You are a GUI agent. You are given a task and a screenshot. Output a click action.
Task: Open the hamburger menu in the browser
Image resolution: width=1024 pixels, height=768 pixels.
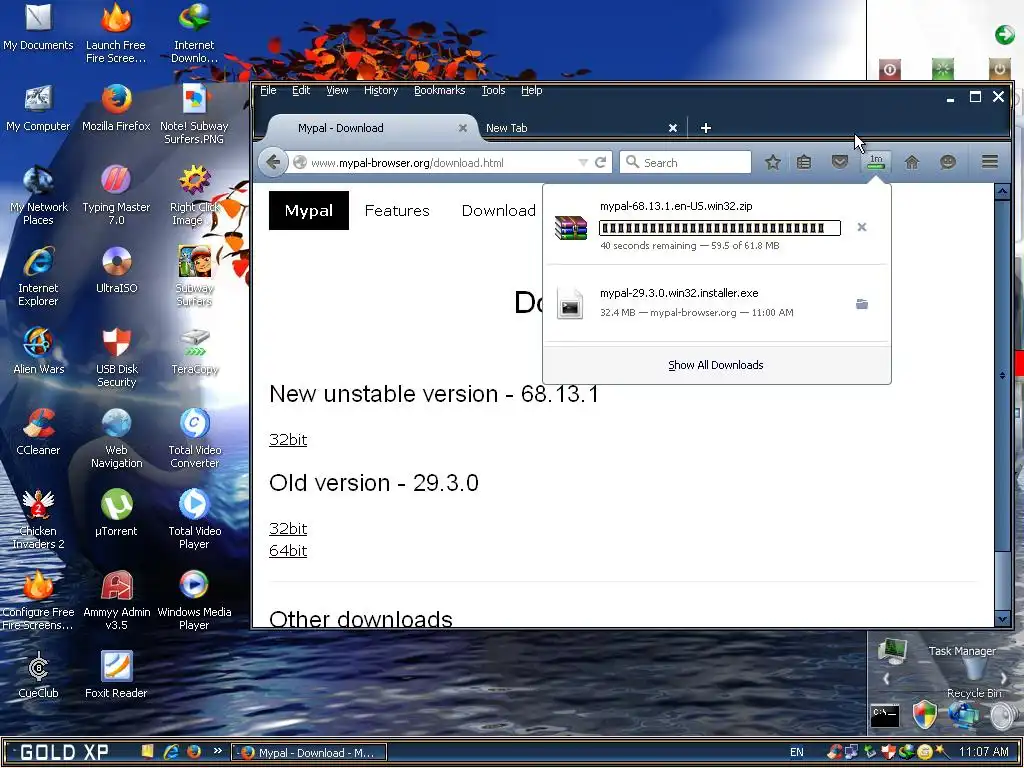point(989,162)
